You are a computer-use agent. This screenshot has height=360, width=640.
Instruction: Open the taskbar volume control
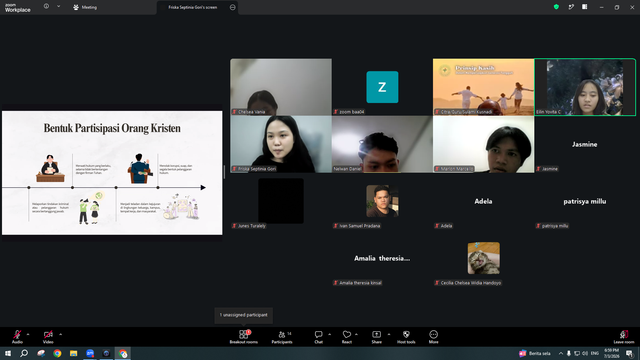[x=585, y=353]
